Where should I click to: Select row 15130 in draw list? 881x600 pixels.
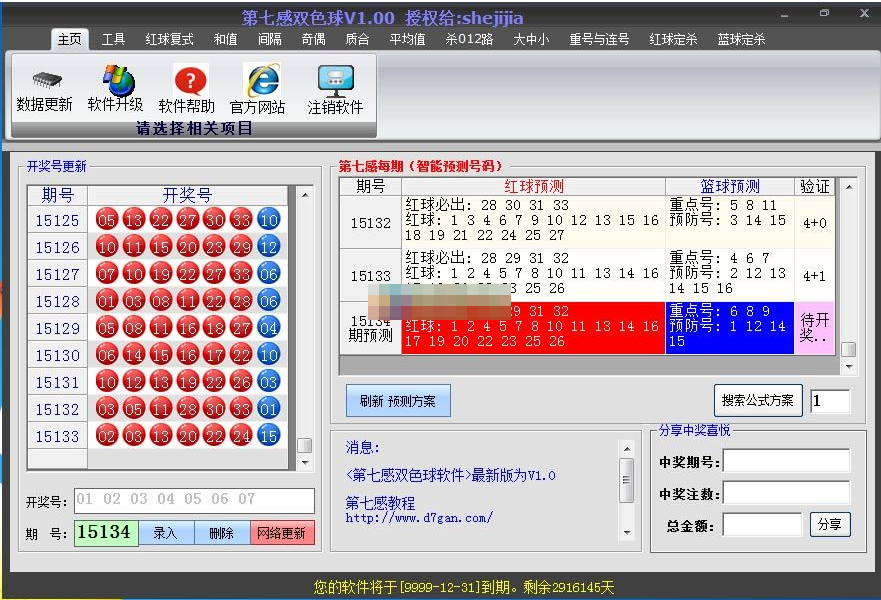point(57,355)
